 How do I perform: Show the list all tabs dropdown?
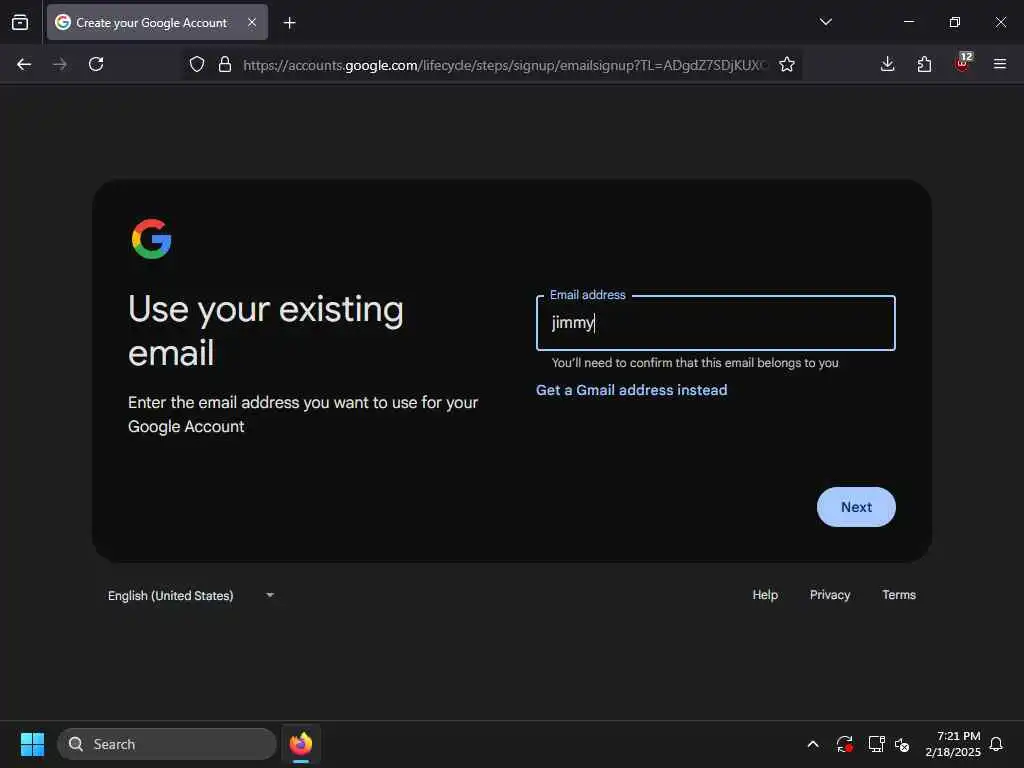click(825, 22)
